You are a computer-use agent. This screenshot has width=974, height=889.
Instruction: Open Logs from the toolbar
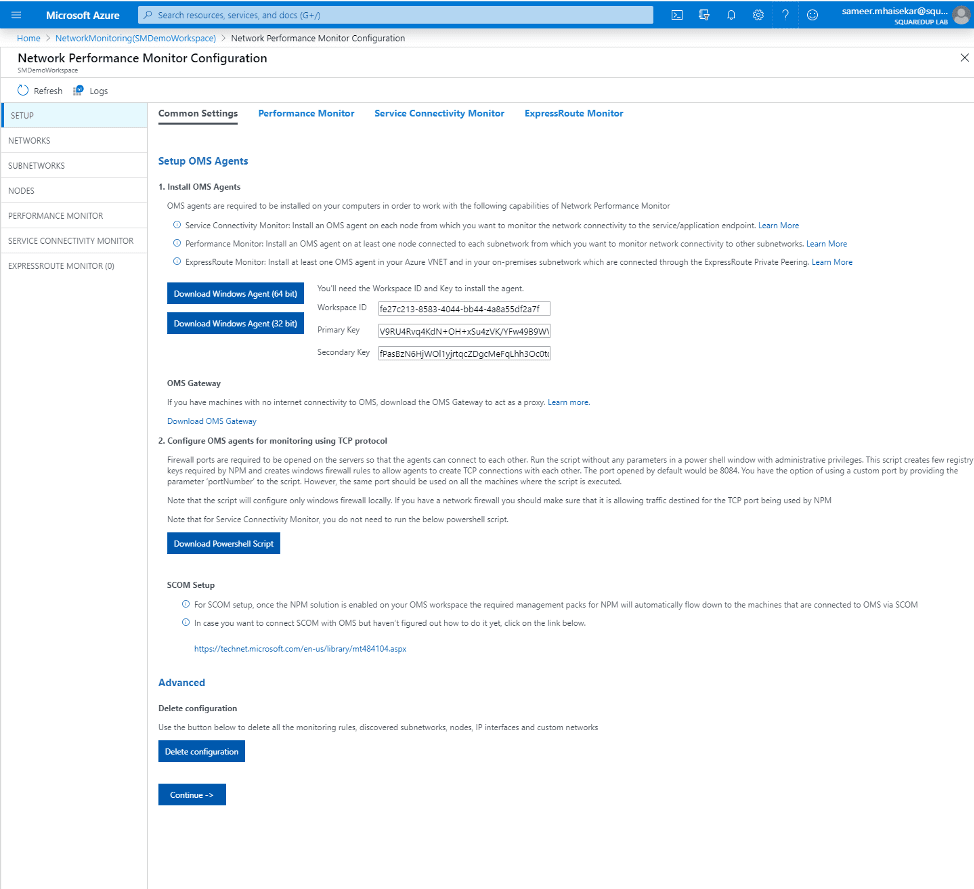(91, 91)
